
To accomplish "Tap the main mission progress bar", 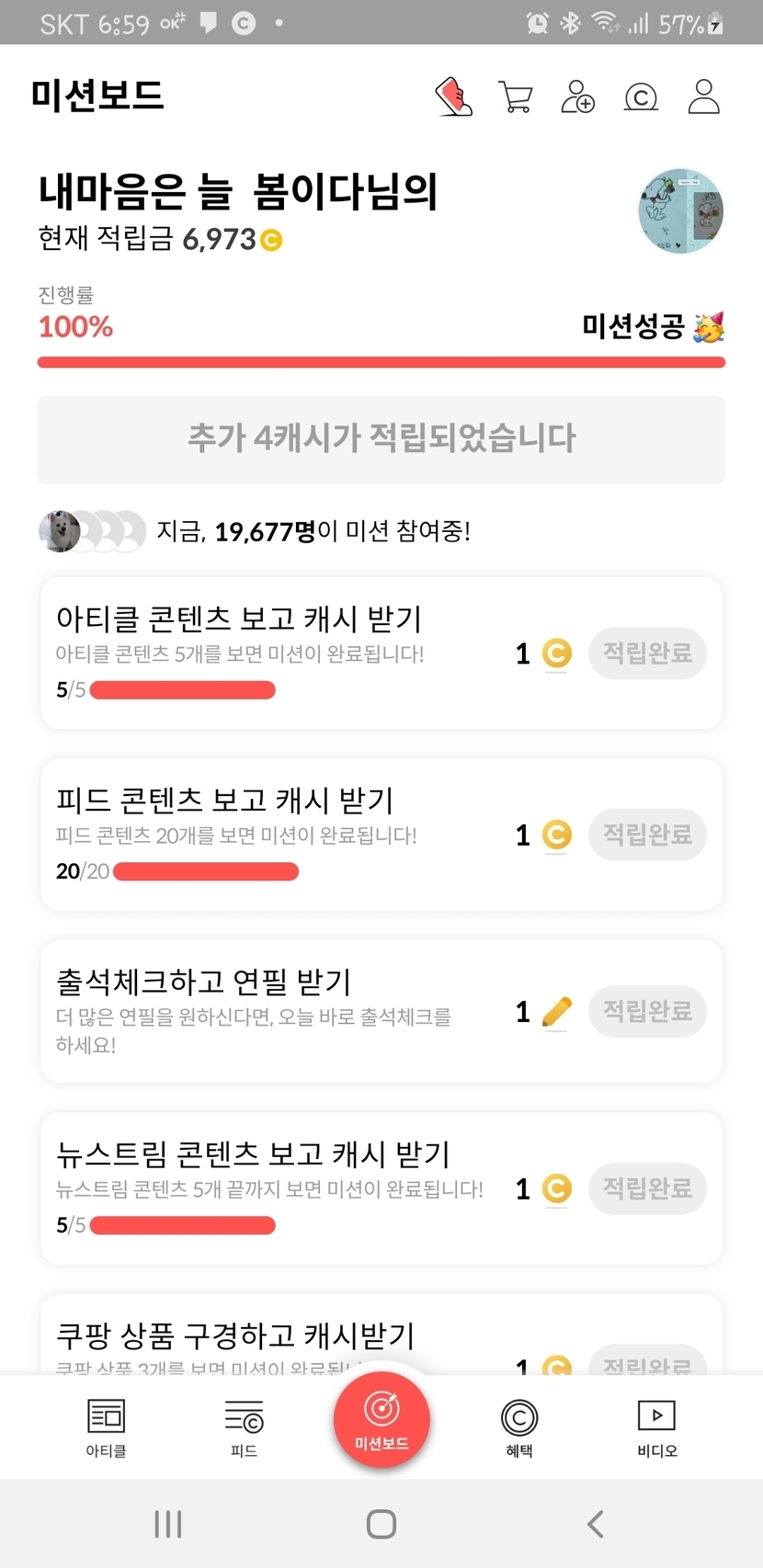I will click(381, 362).
